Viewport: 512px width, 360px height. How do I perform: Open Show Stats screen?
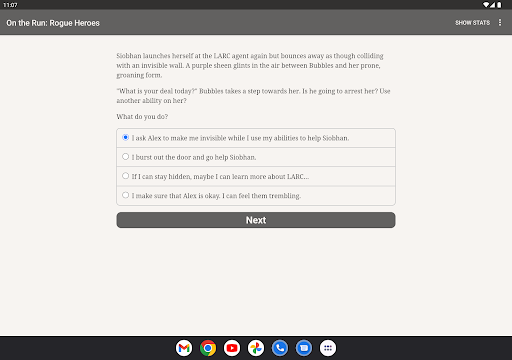click(x=472, y=23)
